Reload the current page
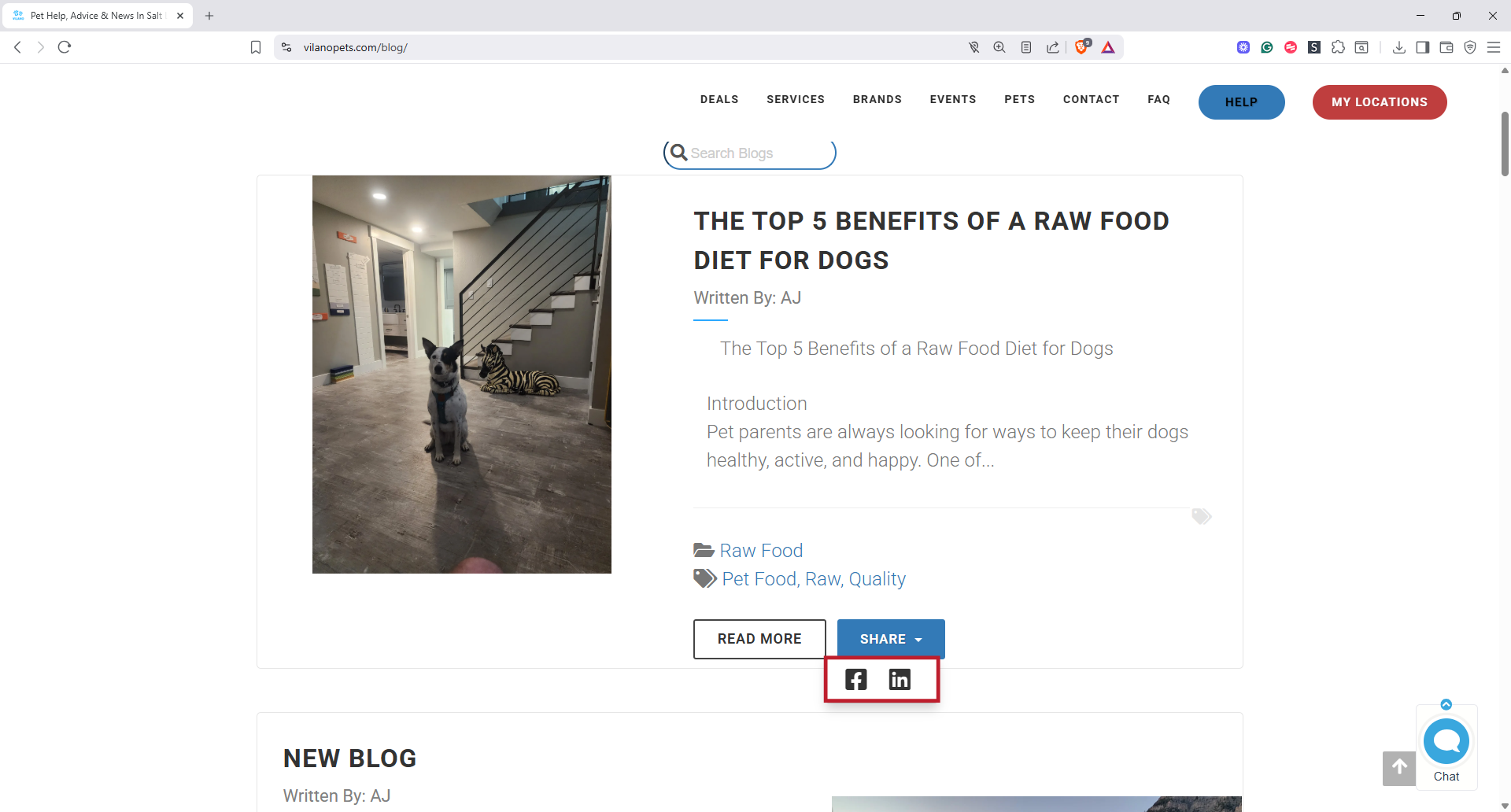 (65, 47)
